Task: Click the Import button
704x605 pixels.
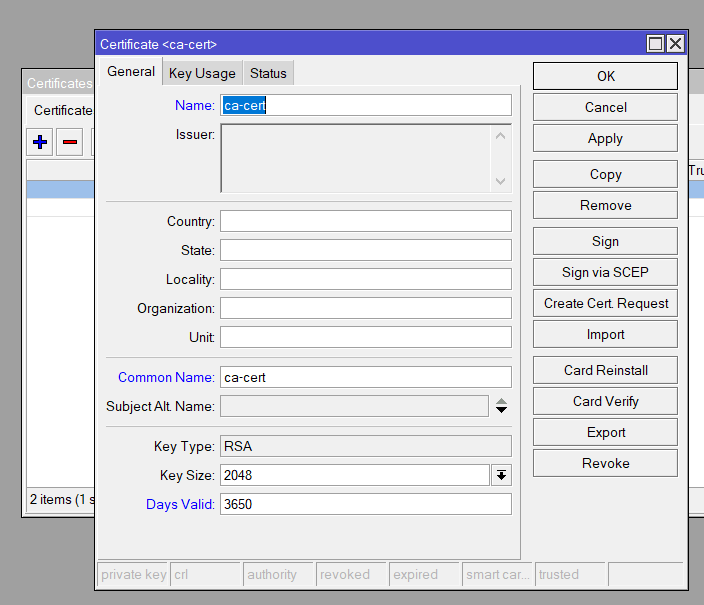Action: click(x=605, y=334)
